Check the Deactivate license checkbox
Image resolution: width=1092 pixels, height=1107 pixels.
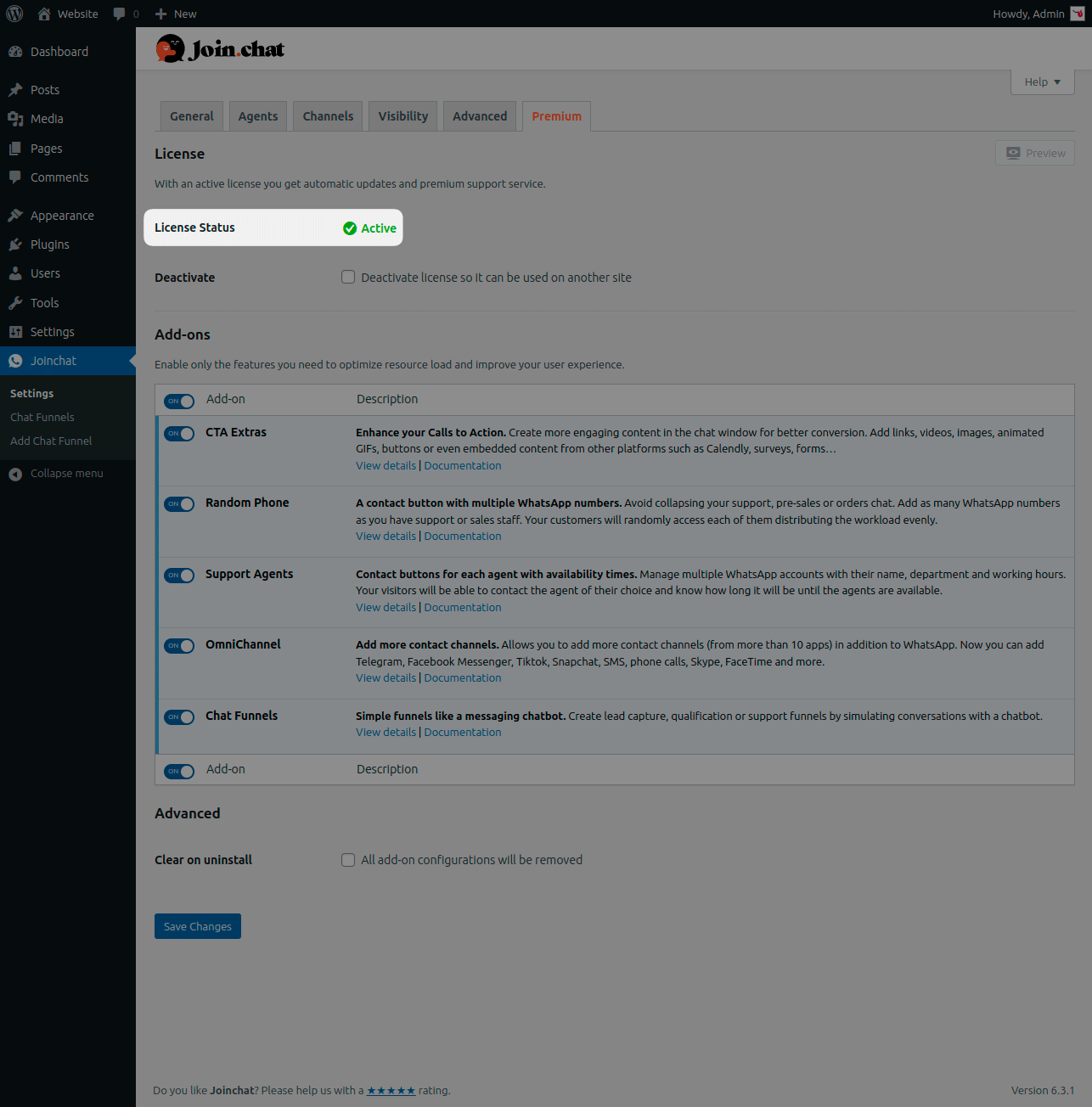pos(348,277)
